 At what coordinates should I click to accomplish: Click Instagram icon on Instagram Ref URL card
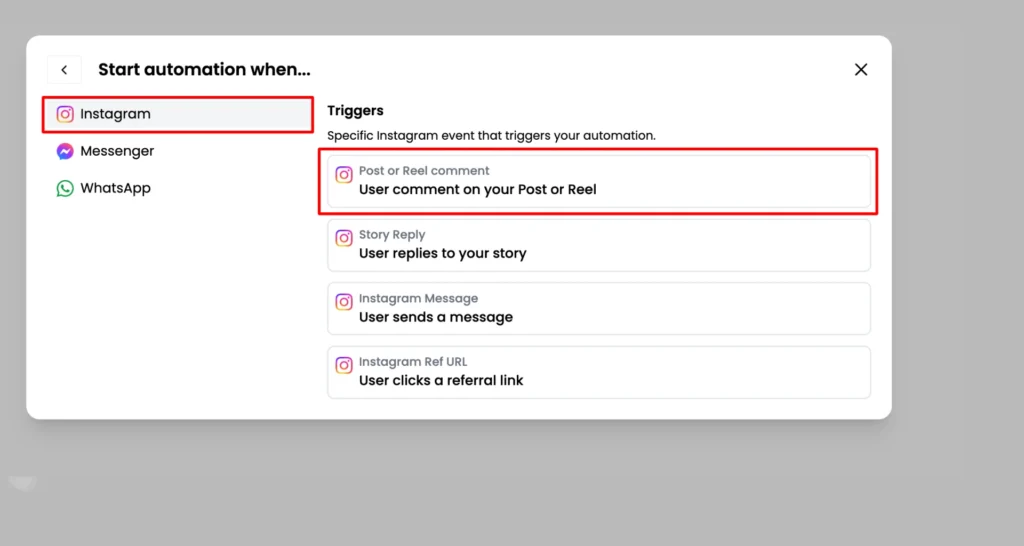point(344,365)
